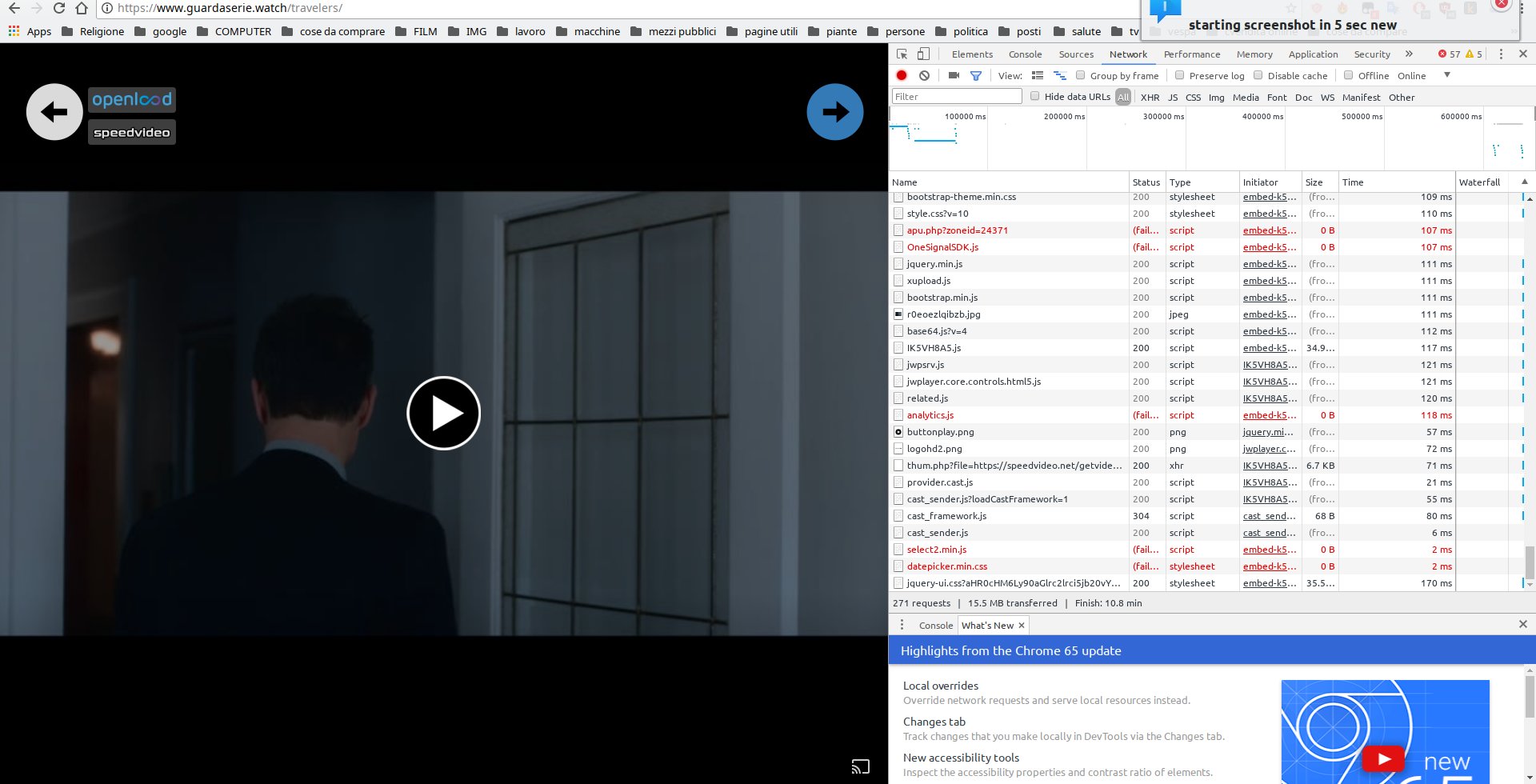Click the speedvideo source button
Viewport: 1536px width, 784px height.
coord(132,132)
